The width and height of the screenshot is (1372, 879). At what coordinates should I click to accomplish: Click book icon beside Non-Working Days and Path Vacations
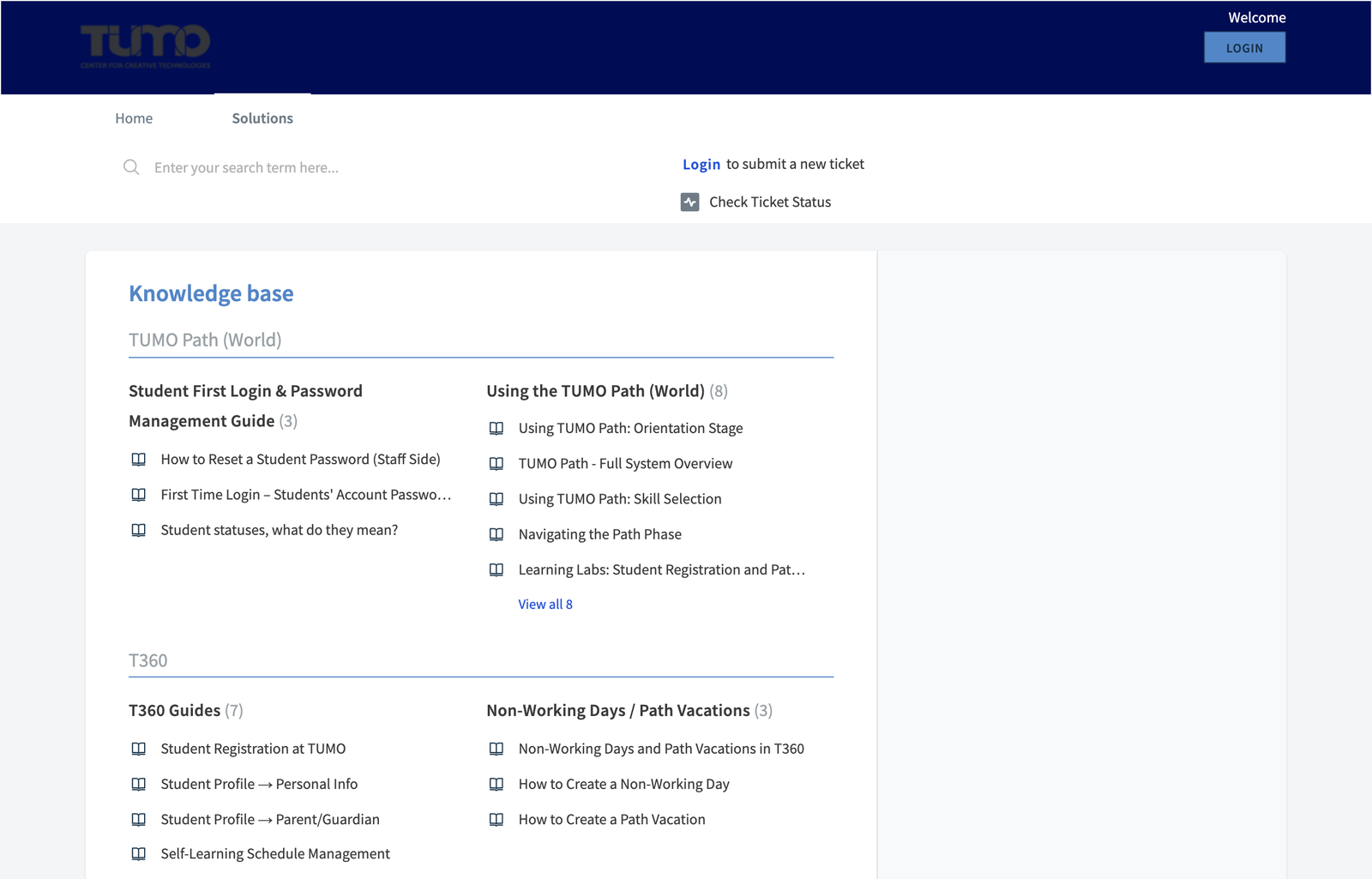coord(496,749)
